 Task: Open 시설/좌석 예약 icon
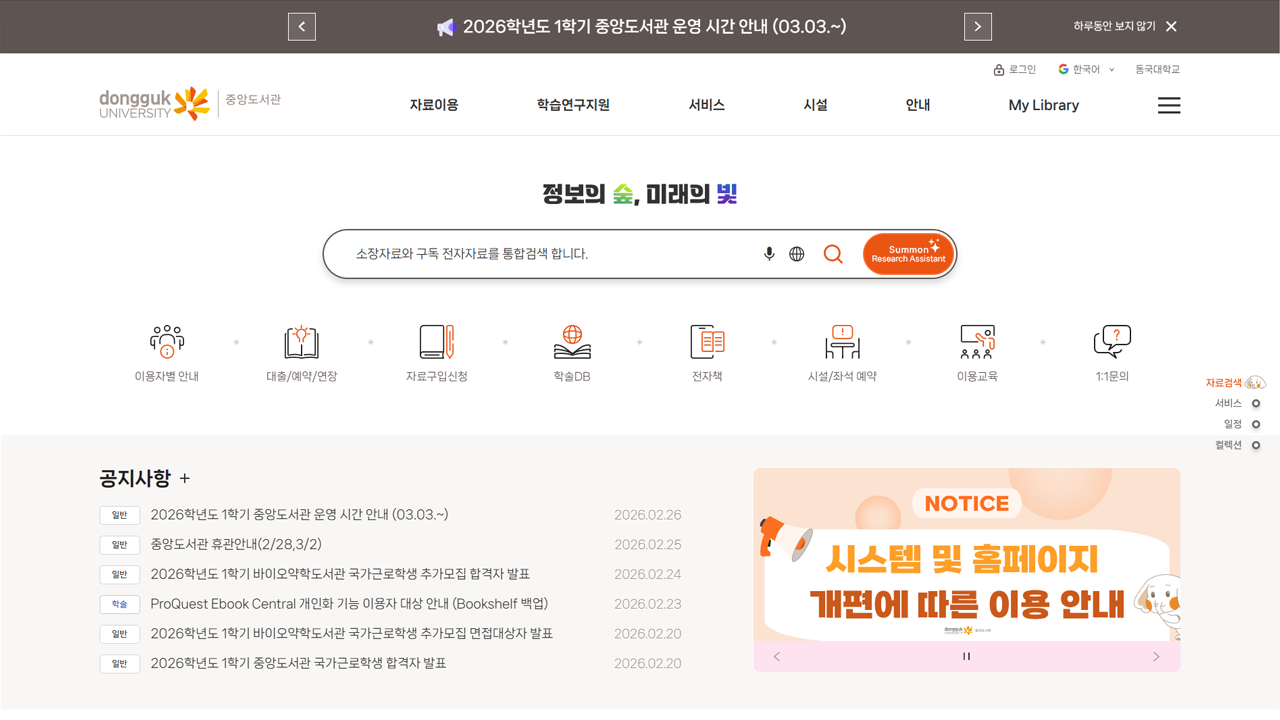pos(842,354)
